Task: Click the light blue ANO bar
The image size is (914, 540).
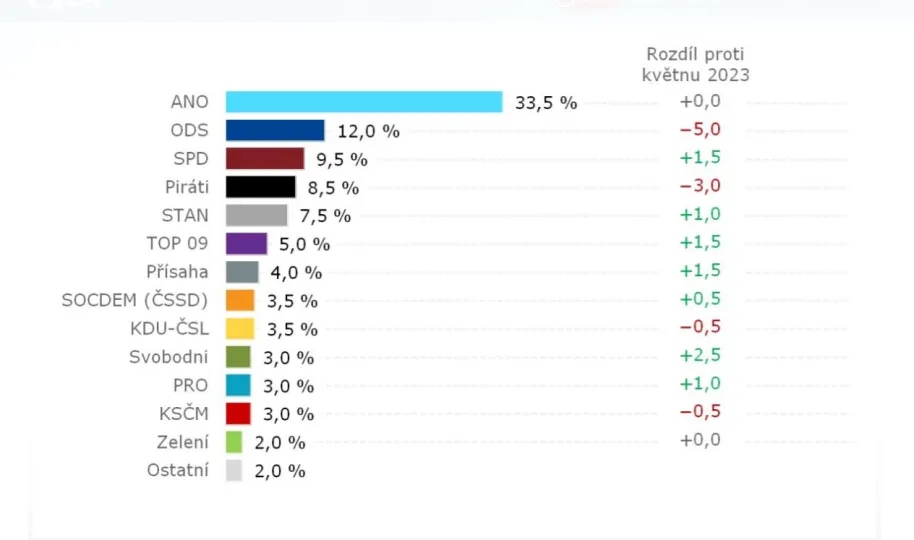Action: point(364,102)
